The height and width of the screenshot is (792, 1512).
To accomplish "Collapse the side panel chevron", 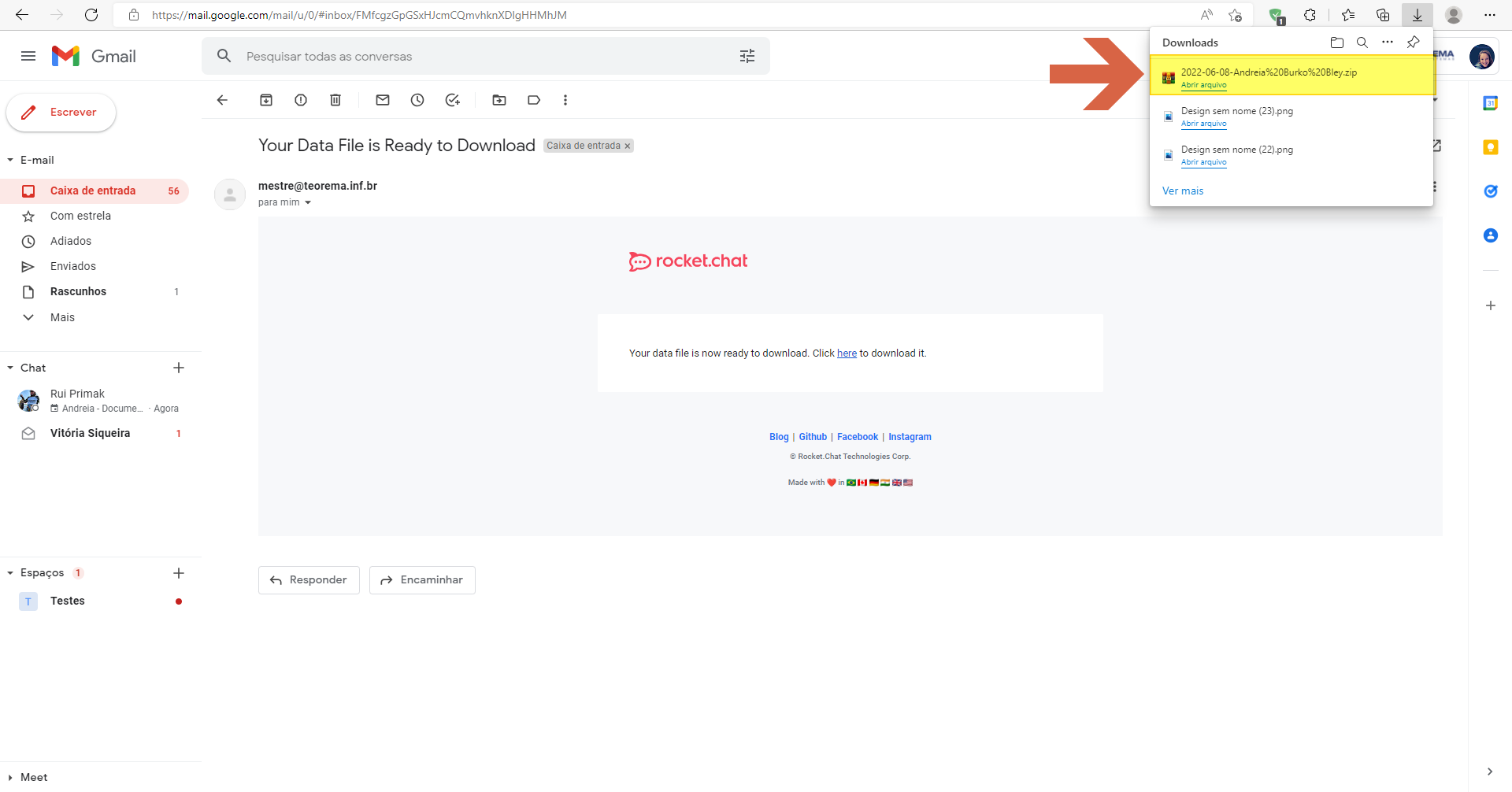I will pos(1490,772).
